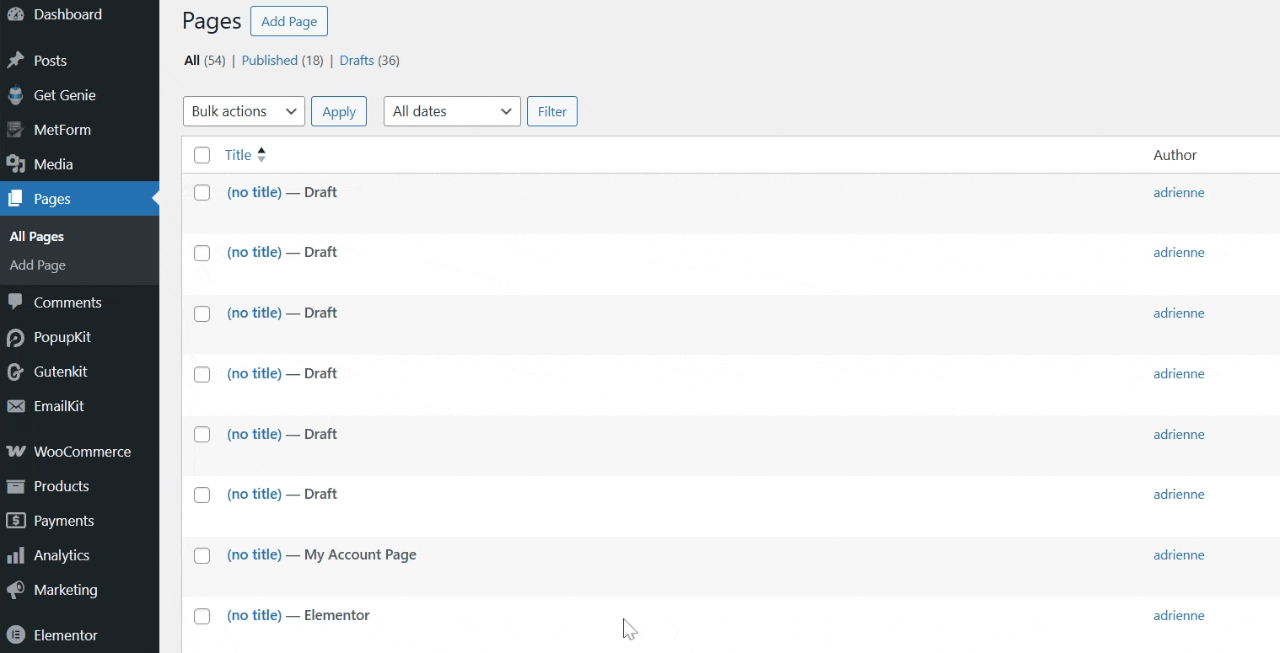Screen dimensions: 1280x653
Task: Open the Elementor menu
Action: [64, 635]
